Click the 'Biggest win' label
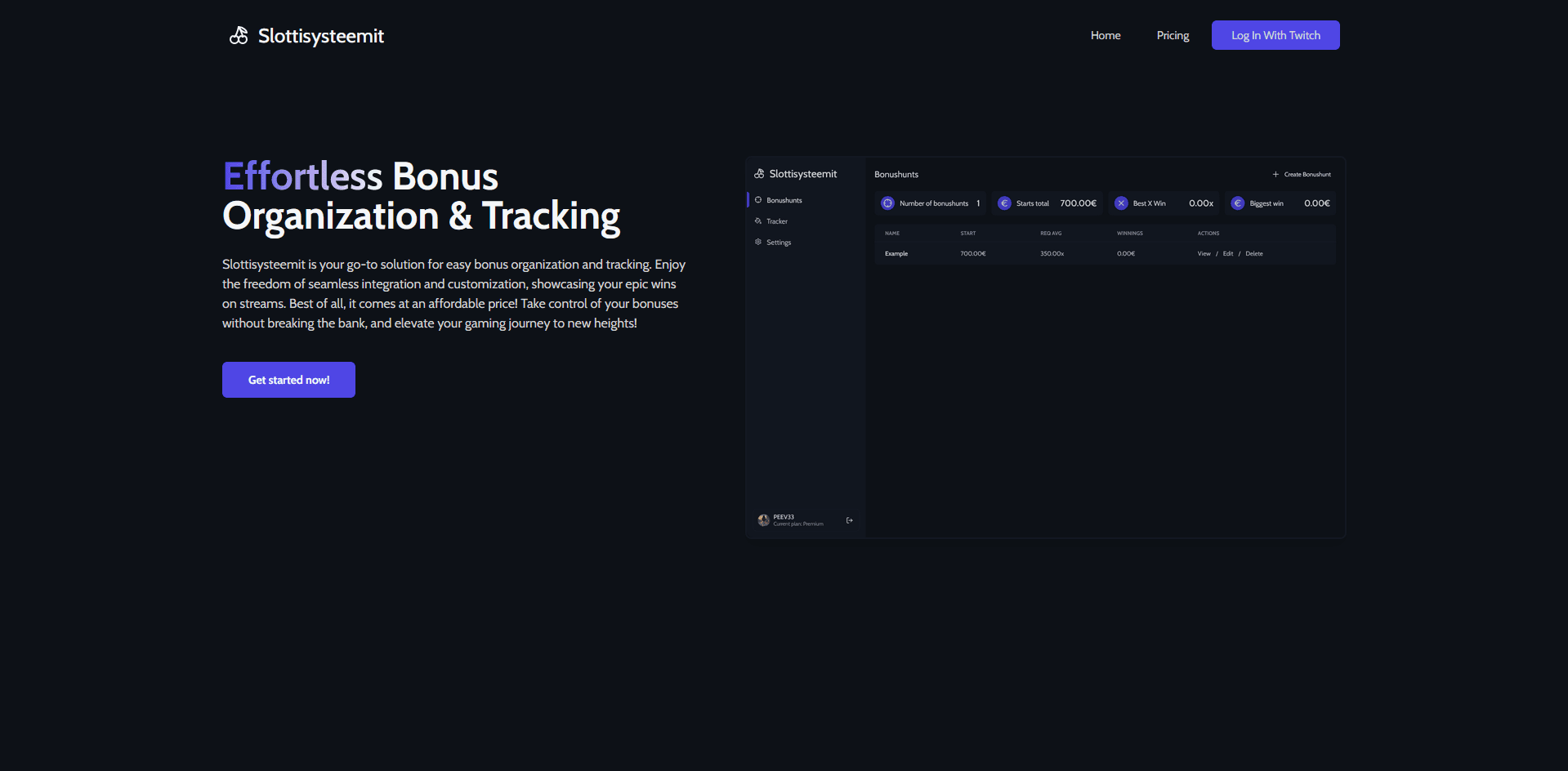Viewport: 1568px width, 771px height. click(1266, 203)
